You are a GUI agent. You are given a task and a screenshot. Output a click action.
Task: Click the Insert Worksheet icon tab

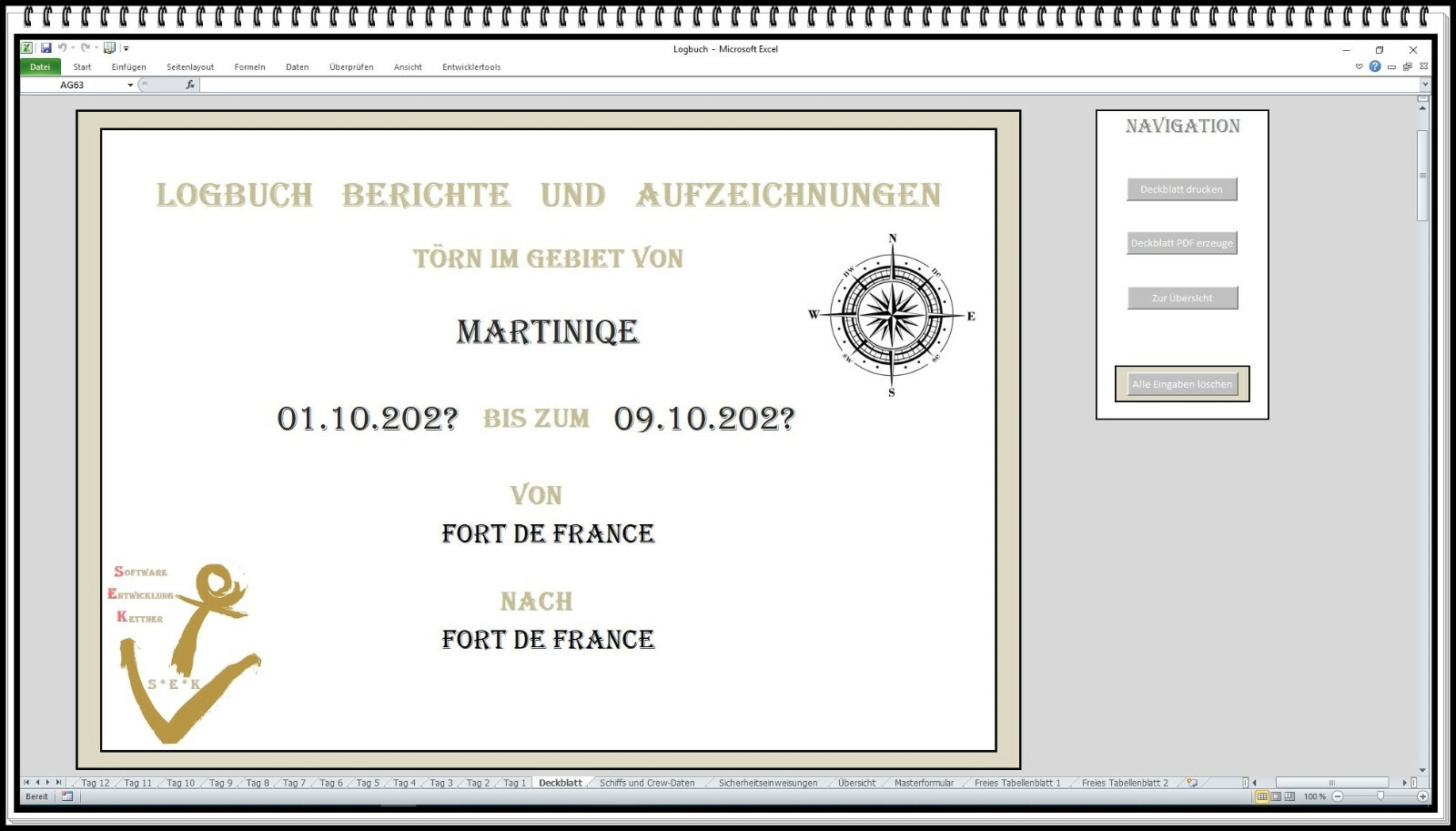tap(1192, 783)
